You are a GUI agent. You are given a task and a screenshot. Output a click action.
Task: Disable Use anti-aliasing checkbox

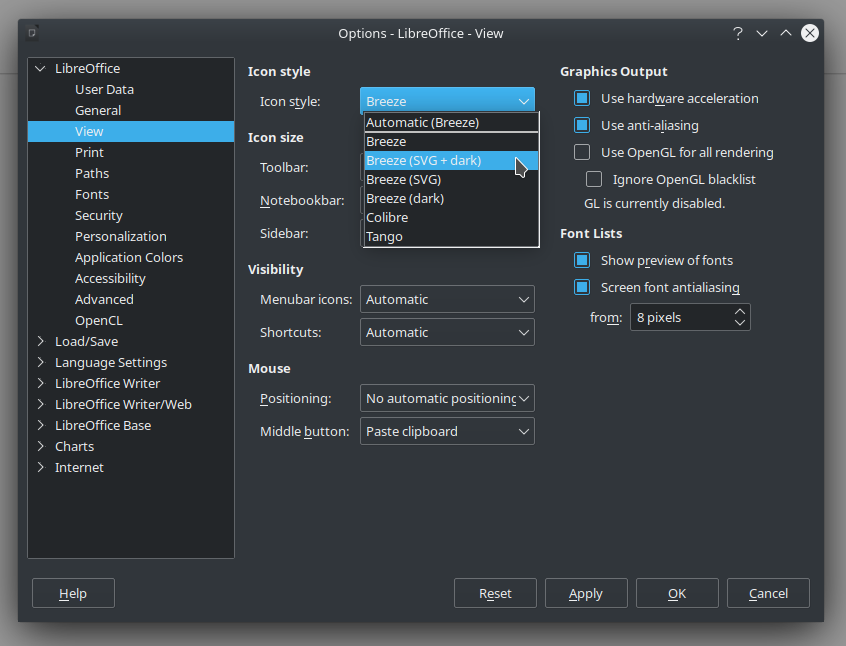click(582, 125)
